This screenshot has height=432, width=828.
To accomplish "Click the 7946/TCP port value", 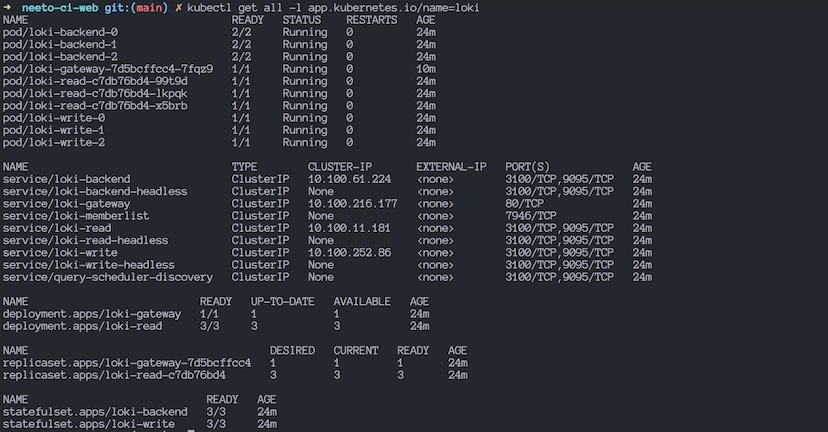I will tap(531, 215).
